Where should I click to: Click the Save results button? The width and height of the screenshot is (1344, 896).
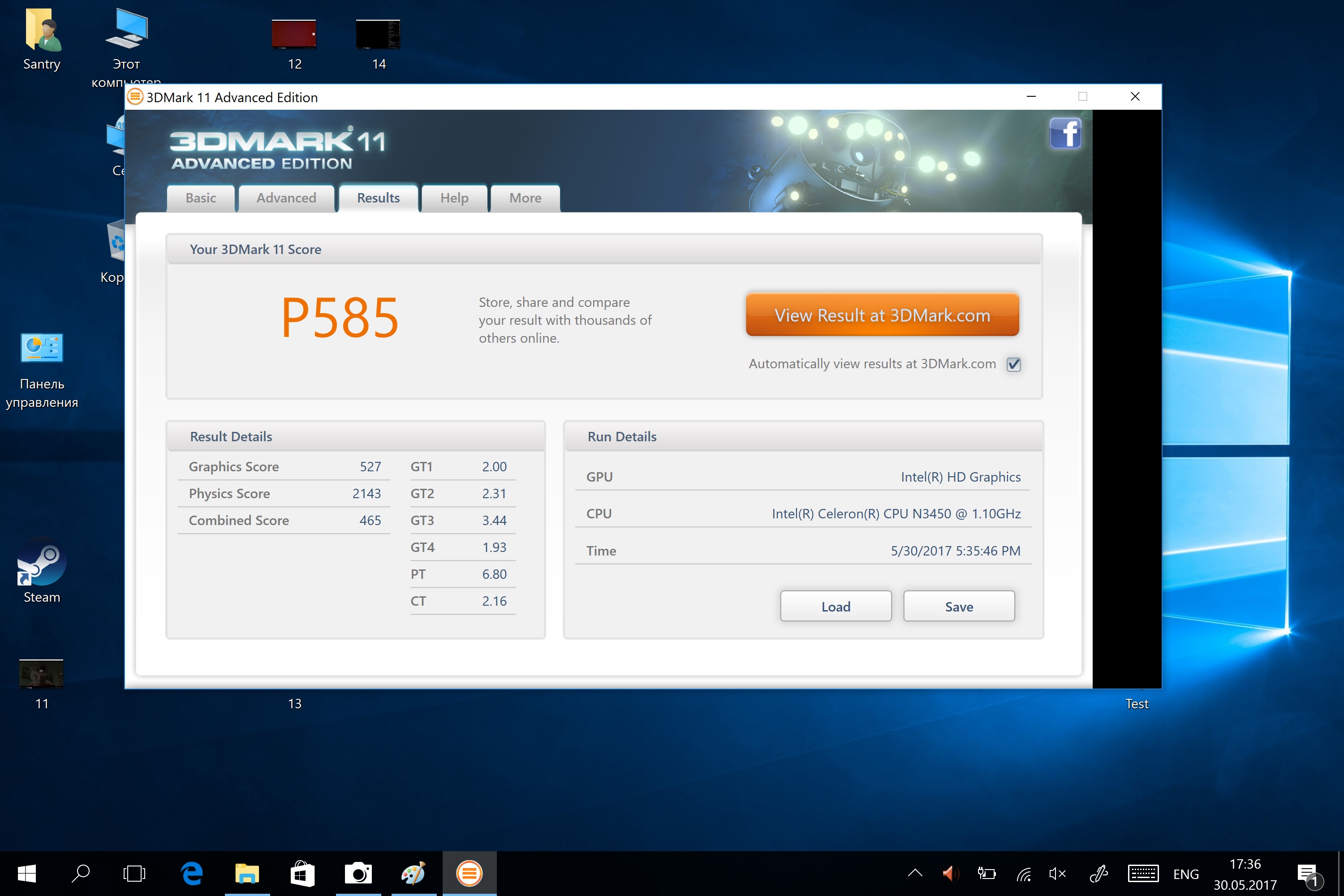(x=959, y=606)
